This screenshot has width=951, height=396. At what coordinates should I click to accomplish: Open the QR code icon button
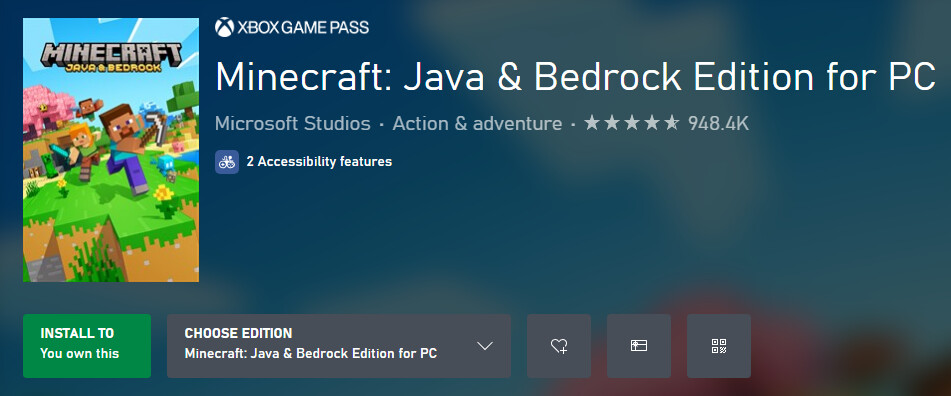point(719,346)
